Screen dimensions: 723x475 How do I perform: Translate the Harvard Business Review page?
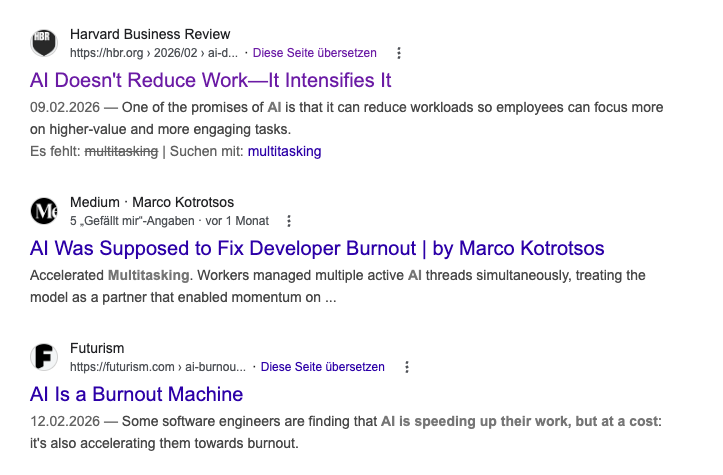[x=314, y=53]
